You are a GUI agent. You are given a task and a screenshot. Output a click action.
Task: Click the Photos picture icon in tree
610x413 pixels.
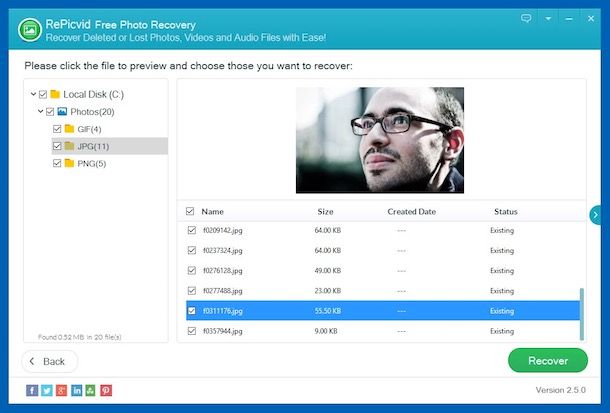point(62,112)
